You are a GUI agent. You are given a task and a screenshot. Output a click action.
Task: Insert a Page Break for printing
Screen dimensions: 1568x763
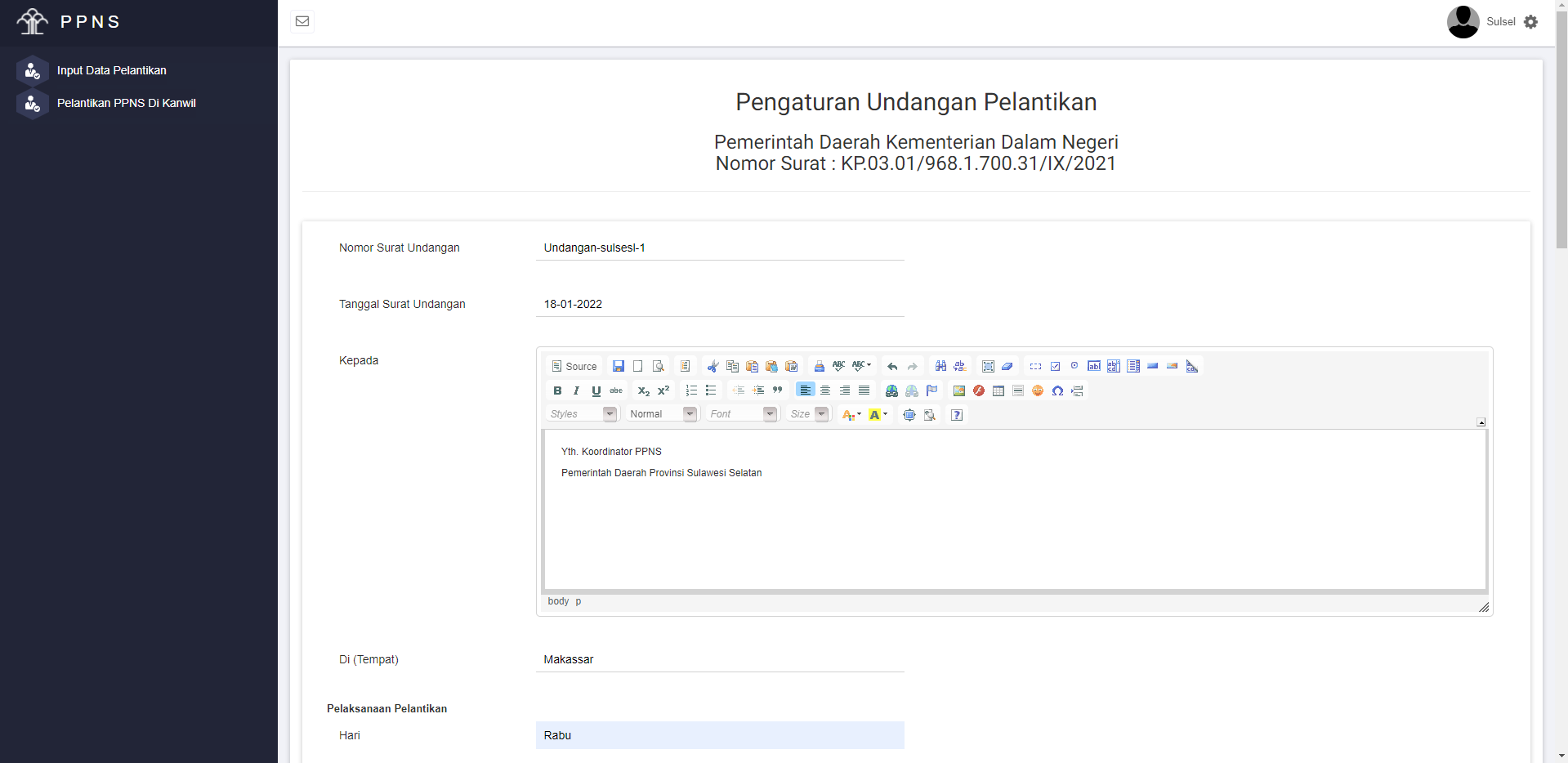(1077, 390)
